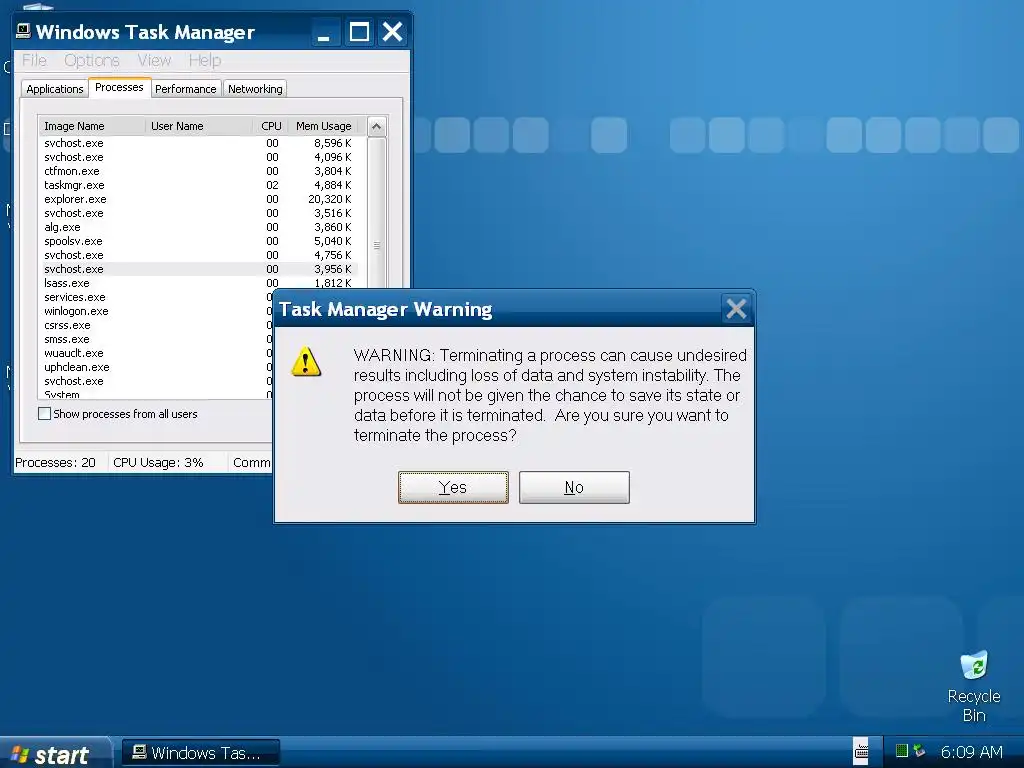Viewport: 1024px width, 768px height.
Task: Open the File menu in Task Manager
Action: tap(34, 60)
